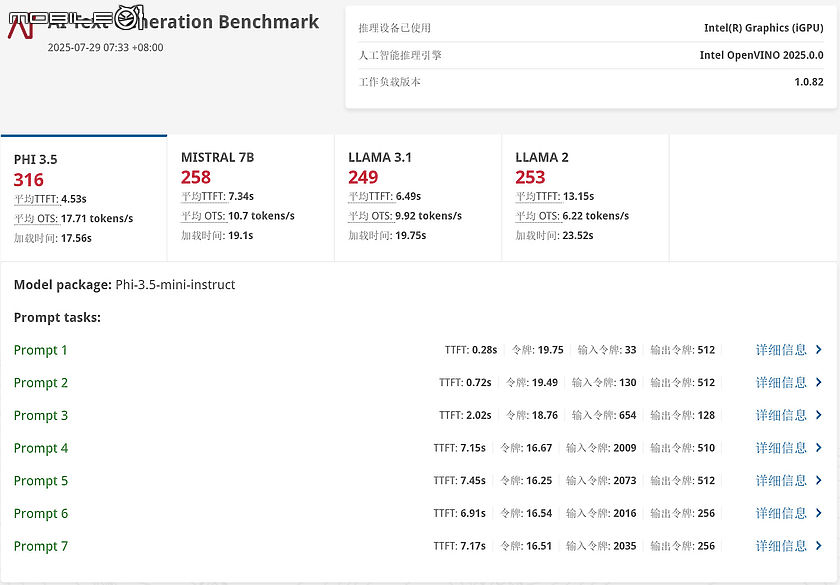Viewport: 840px width, 585px height.
Task: Click the 平均 OTS label under LLAMA 2
Action: tap(538, 216)
